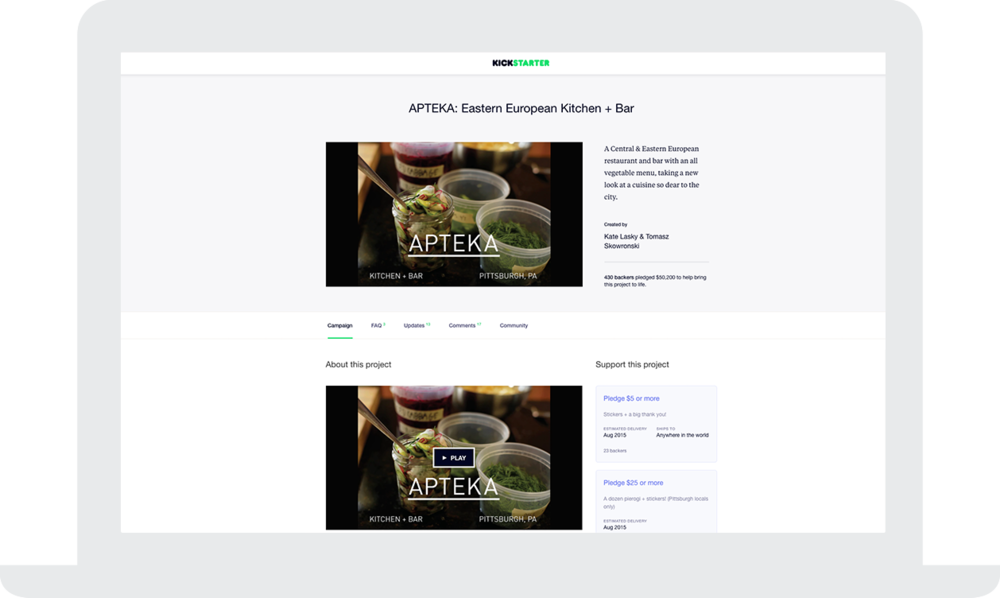Click the Anywhere in the world shipping text
Screen dimensions: 1000x598
[x=682, y=435]
